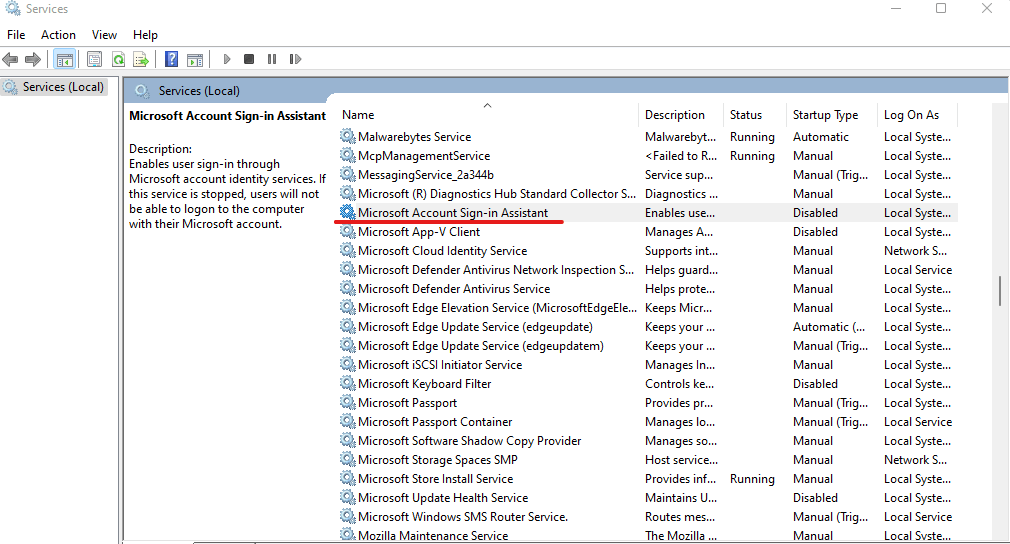Viewport: 1010px width, 544px height.
Task: Open the Action menu
Action: click(58, 35)
